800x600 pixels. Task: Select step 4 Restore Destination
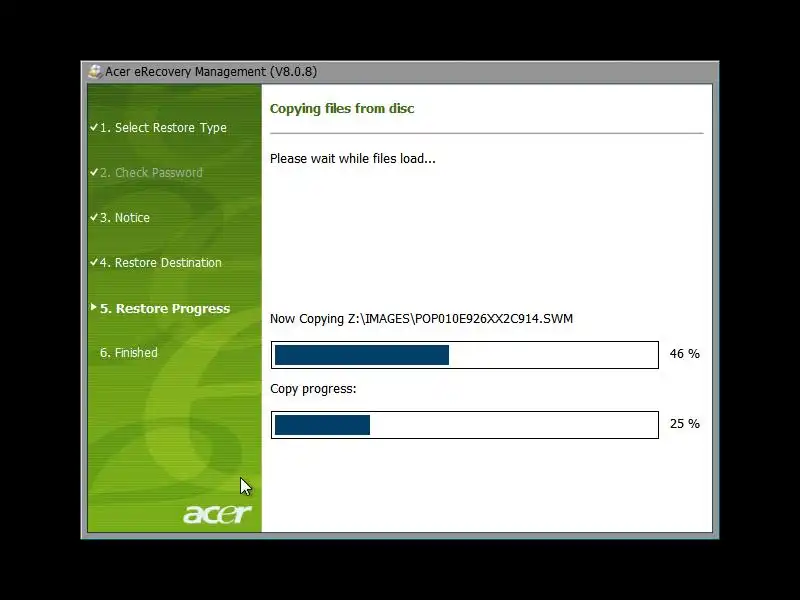(x=161, y=262)
